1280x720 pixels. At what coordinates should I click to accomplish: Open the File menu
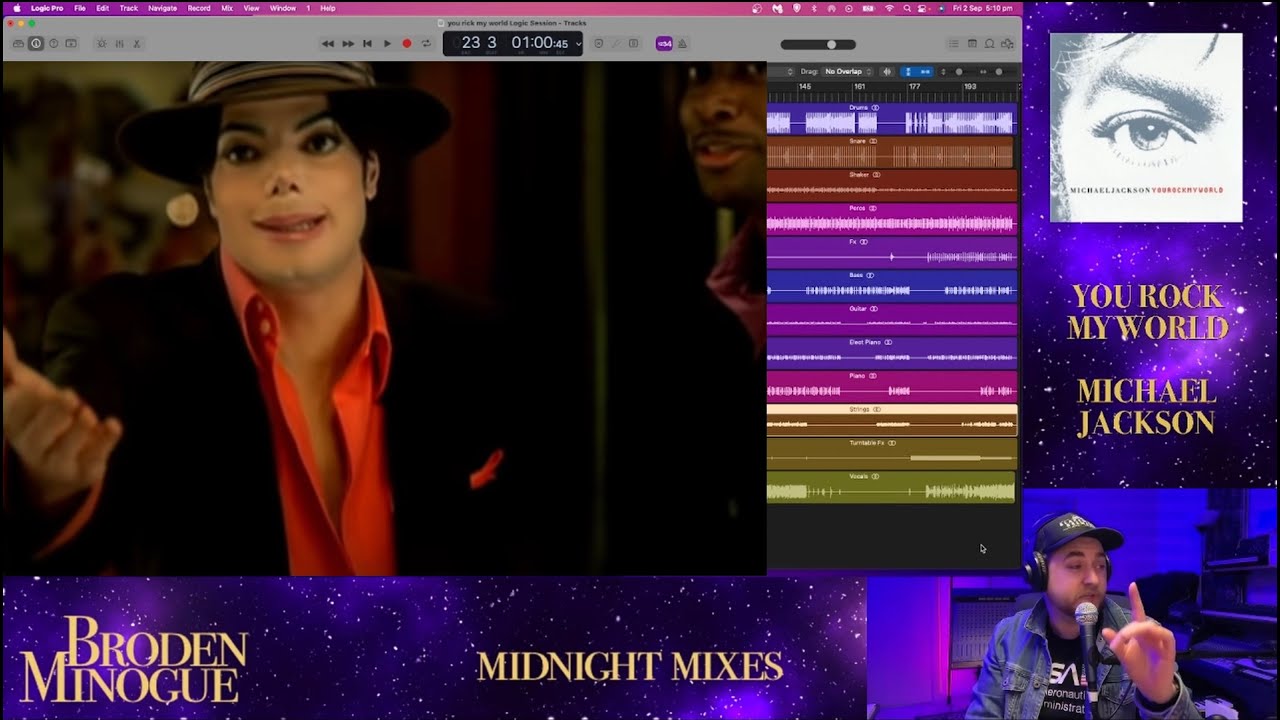click(79, 8)
